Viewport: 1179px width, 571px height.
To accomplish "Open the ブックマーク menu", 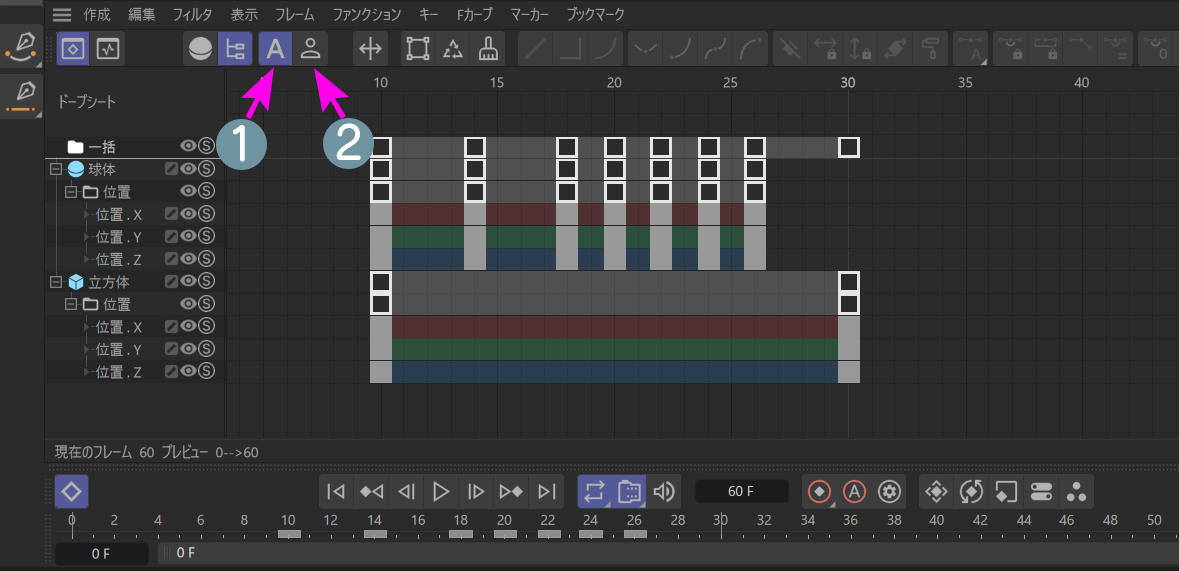I will 595,15.
